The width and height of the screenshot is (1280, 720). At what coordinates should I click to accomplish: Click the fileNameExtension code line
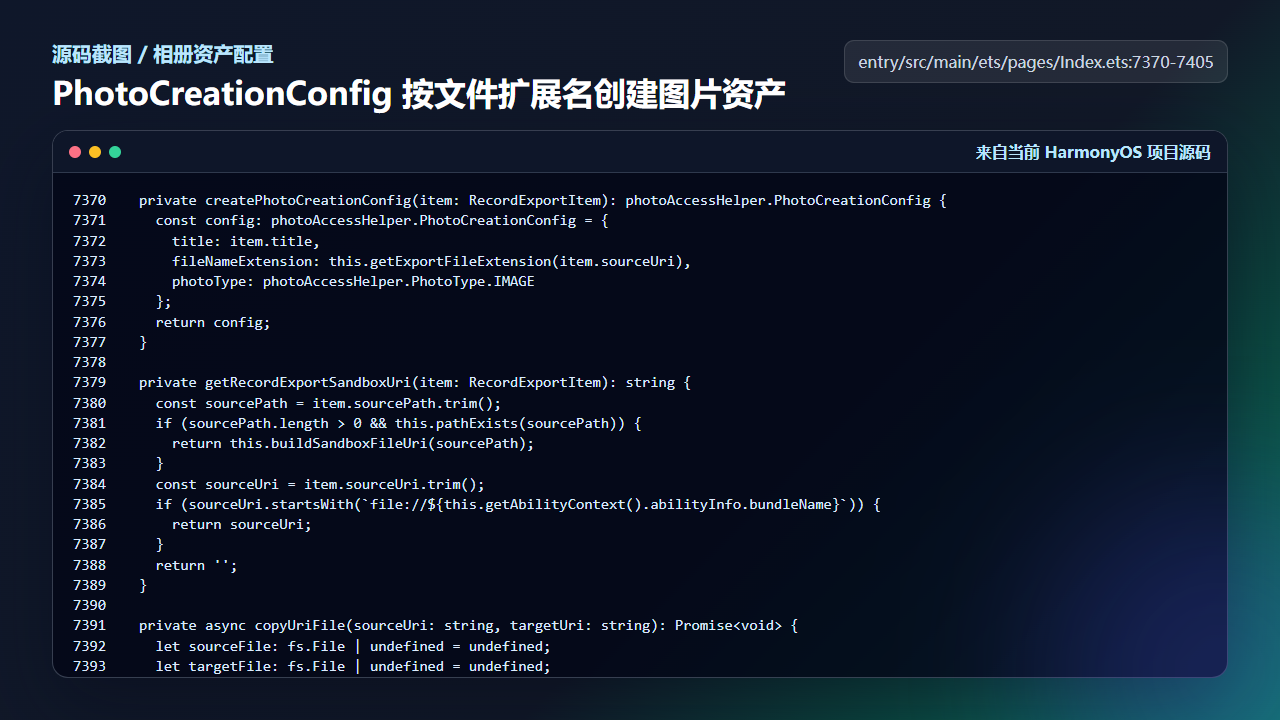click(432, 261)
